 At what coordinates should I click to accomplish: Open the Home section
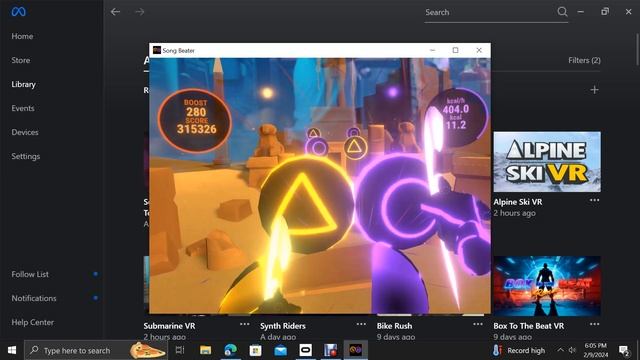tap(22, 36)
